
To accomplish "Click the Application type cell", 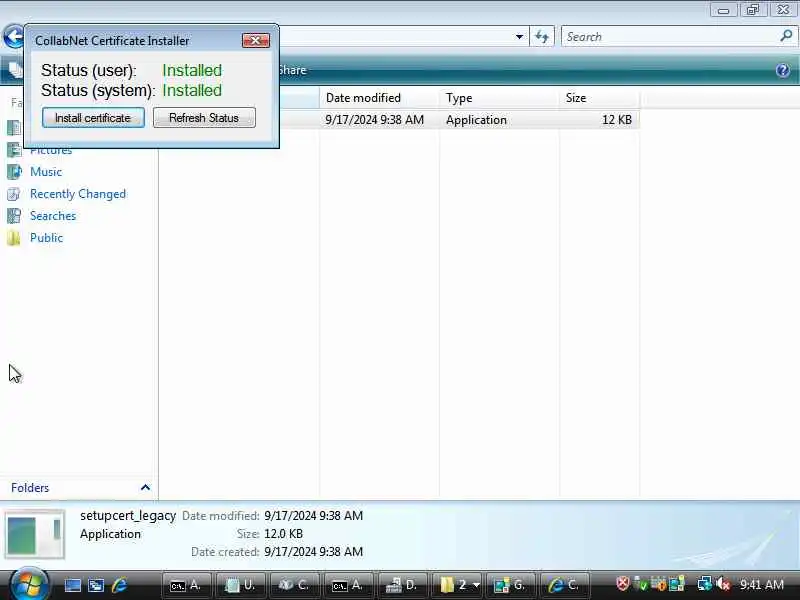I will click(476, 120).
